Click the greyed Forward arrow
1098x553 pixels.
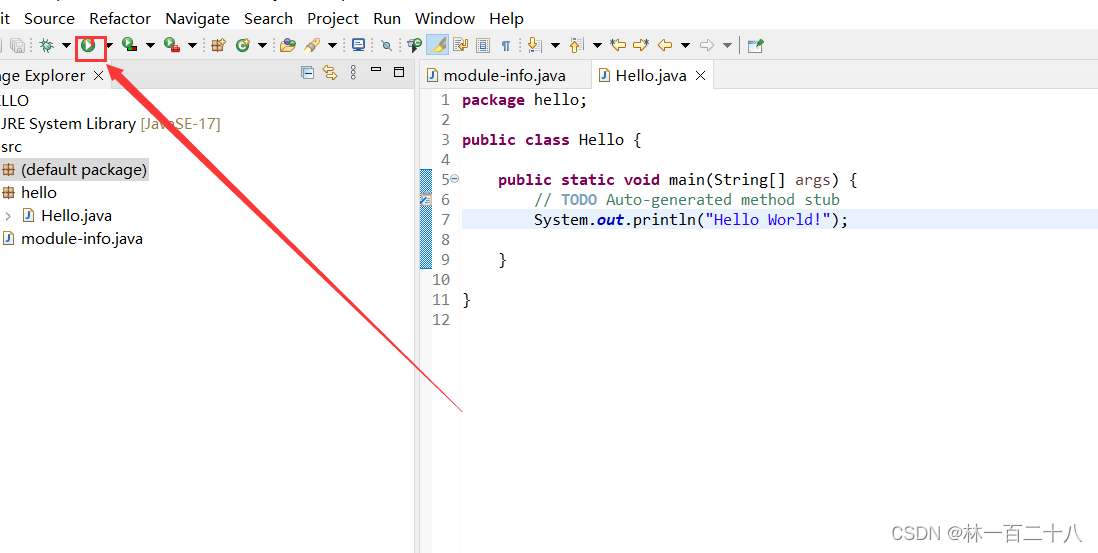tap(707, 46)
